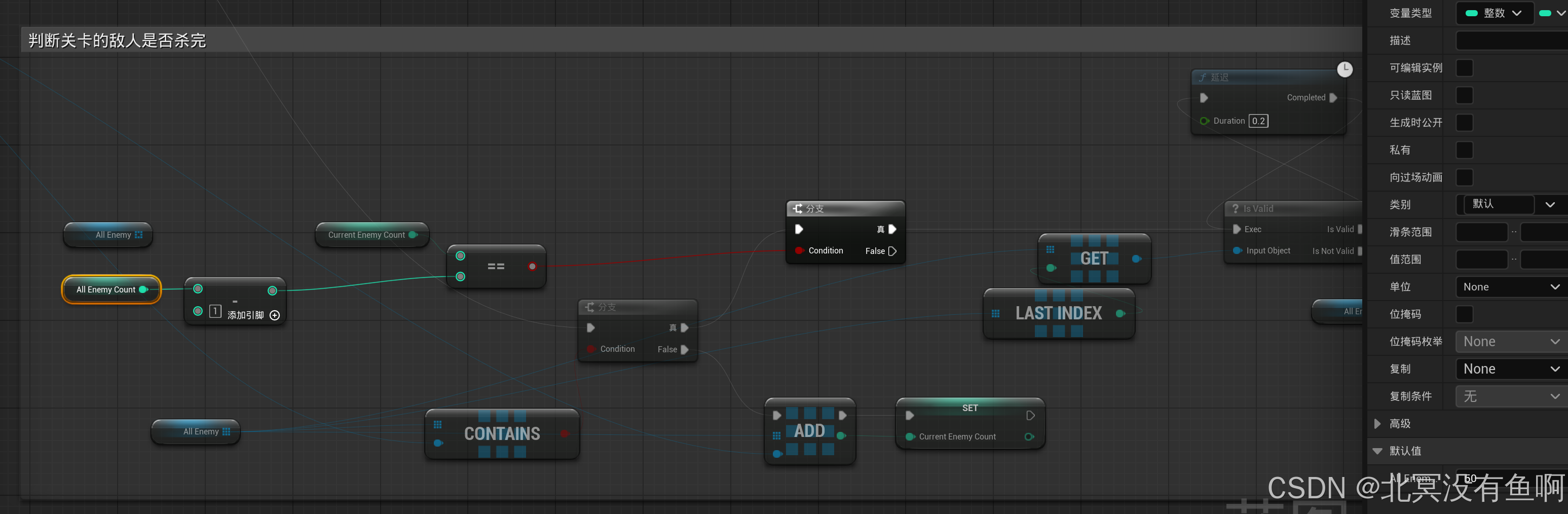Open the 复制条件 无 dropdown
Screen dimensions: 1568x514
(x=1512, y=396)
